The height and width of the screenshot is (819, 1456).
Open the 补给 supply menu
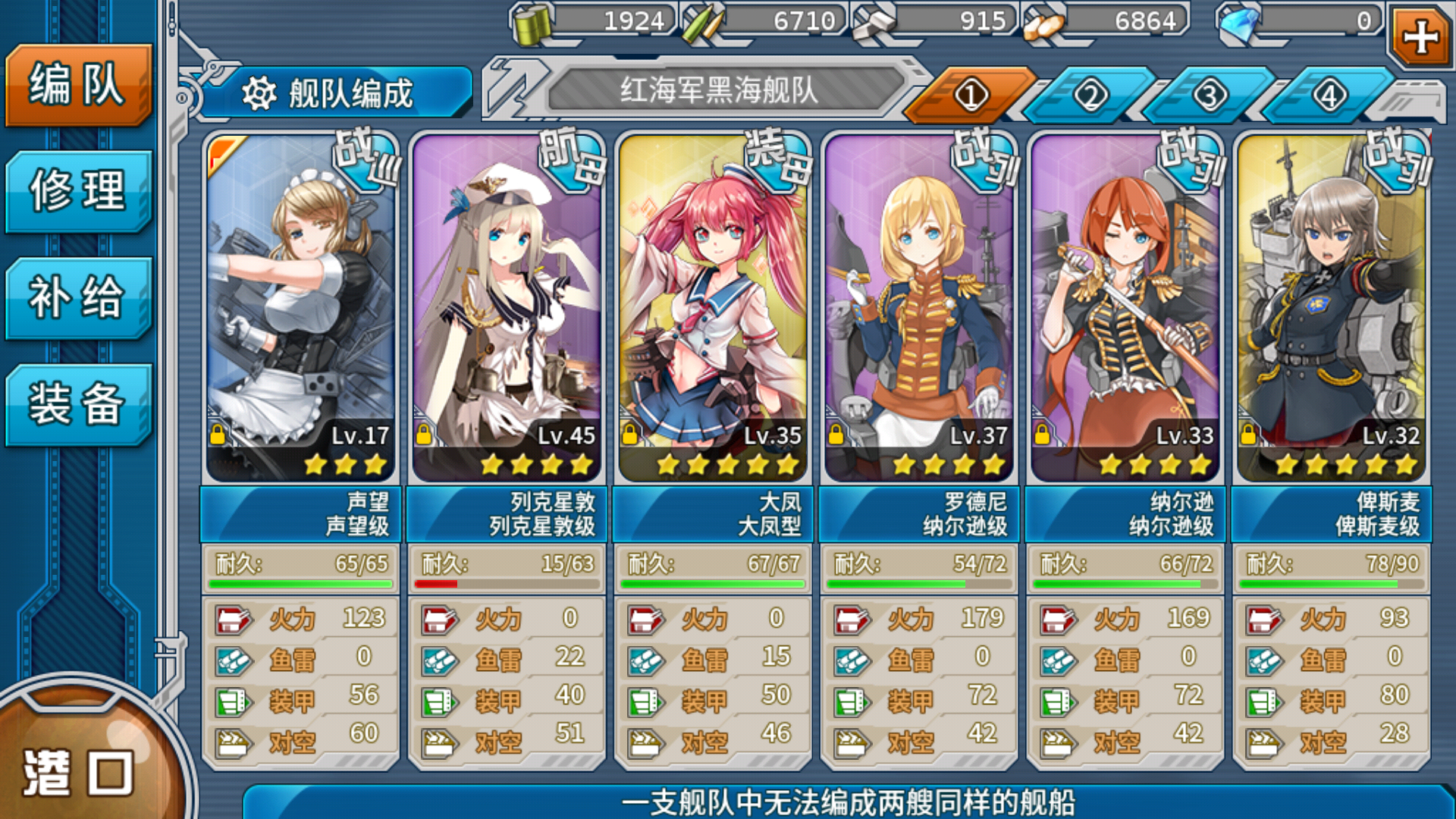tap(77, 297)
